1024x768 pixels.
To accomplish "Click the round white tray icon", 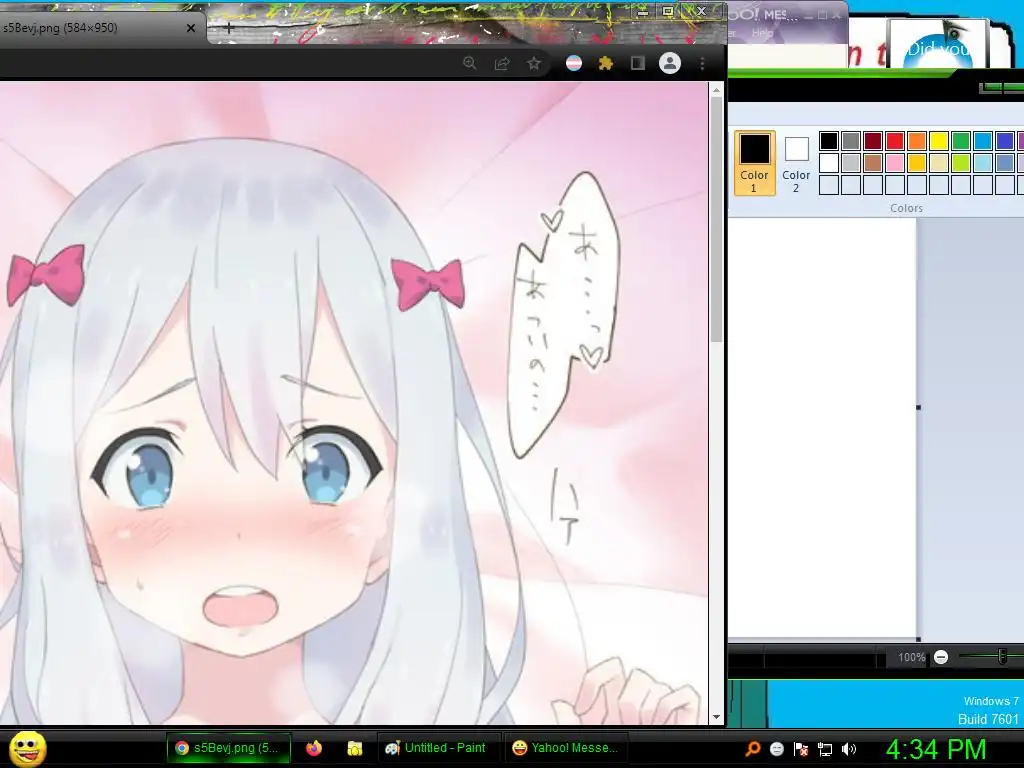I will tap(776, 749).
